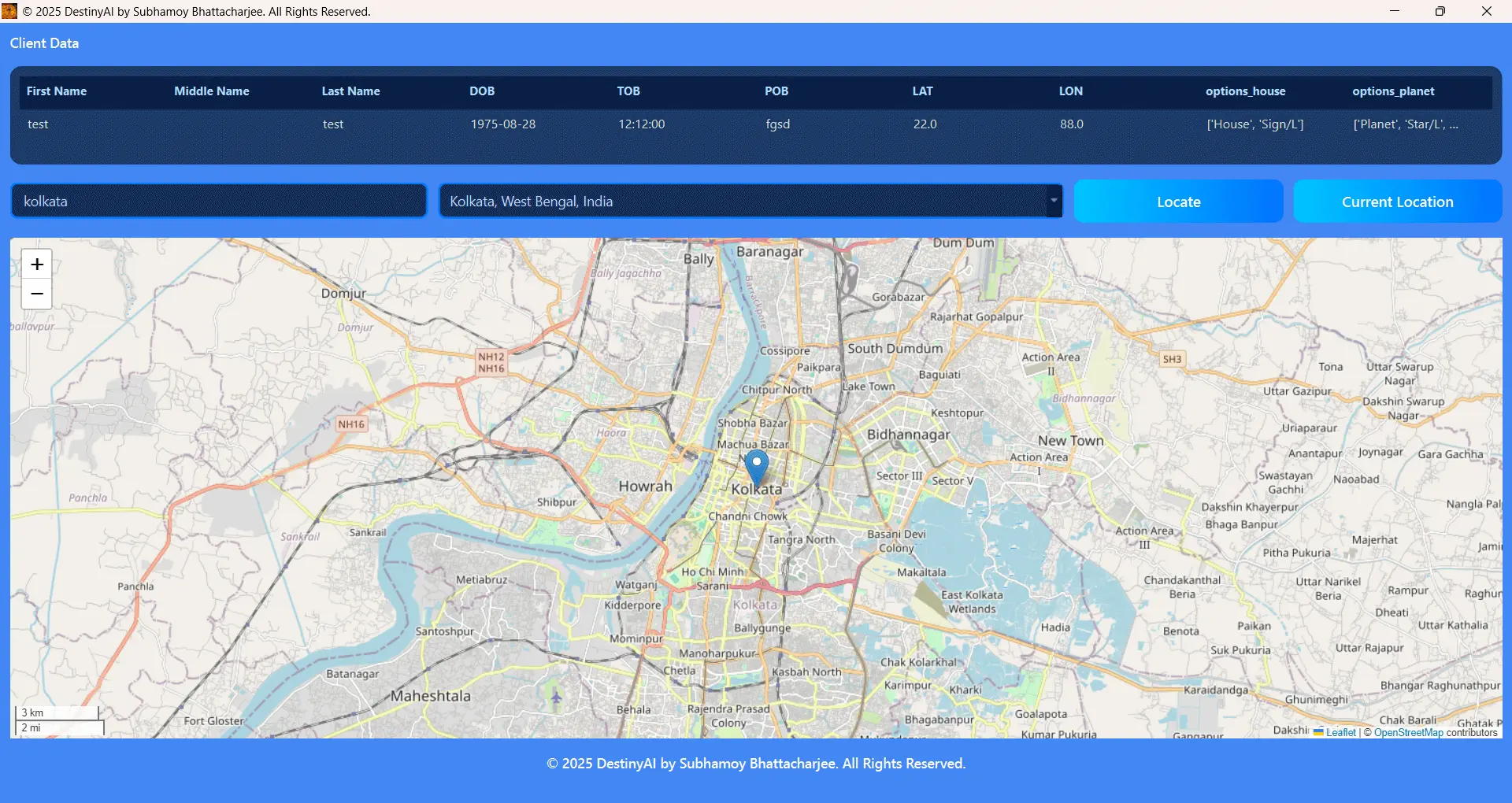Click the Current Location button
The width and height of the screenshot is (1512, 803).
click(1397, 202)
